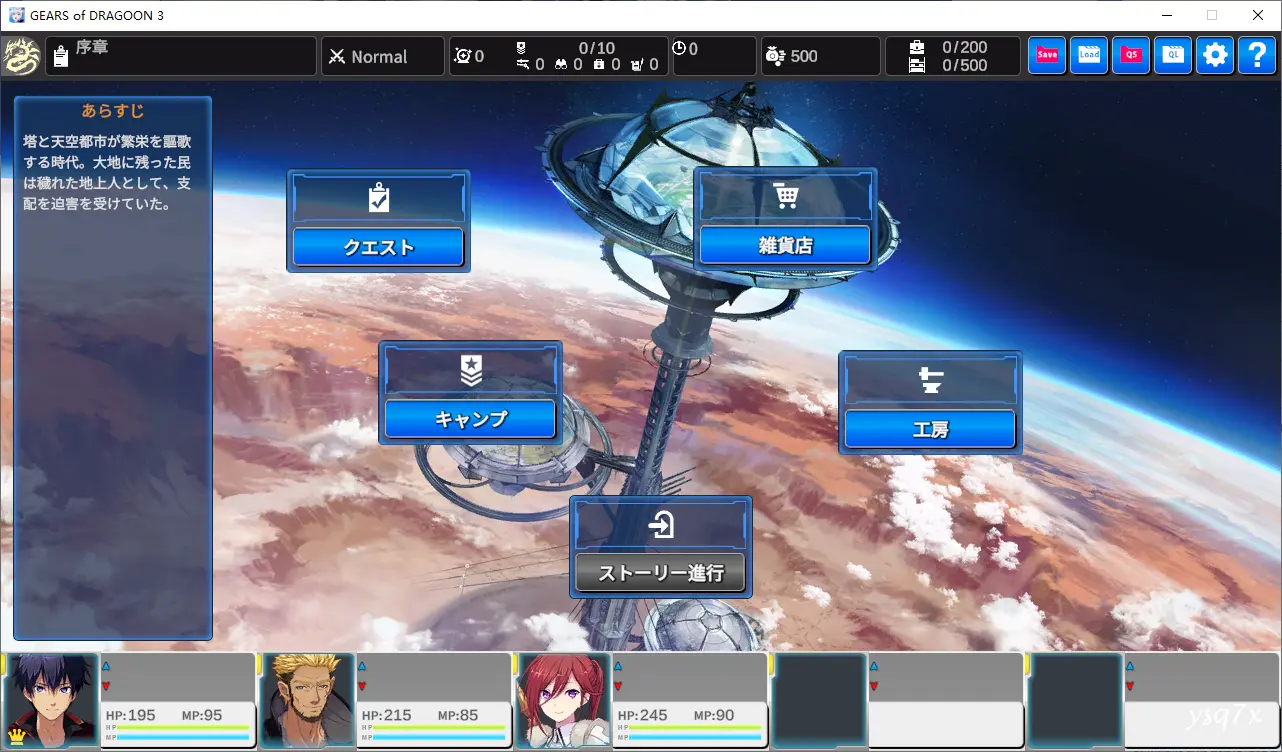Open the クエスト menu
The height and width of the screenshot is (752, 1282).
tap(378, 247)
